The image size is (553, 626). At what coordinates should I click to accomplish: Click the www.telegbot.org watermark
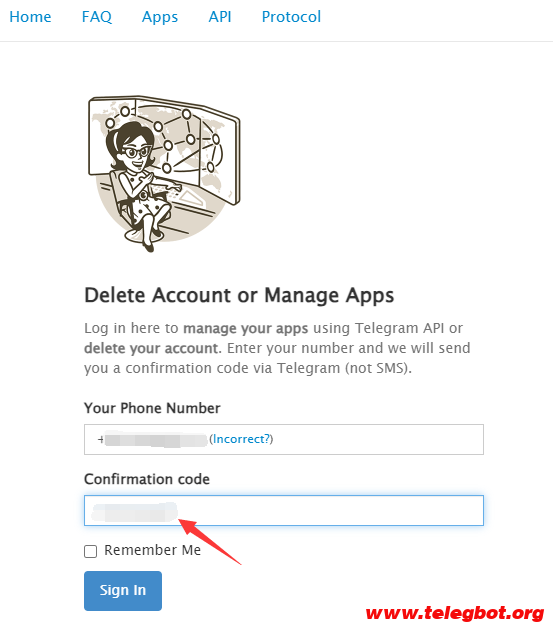point(455,613)
